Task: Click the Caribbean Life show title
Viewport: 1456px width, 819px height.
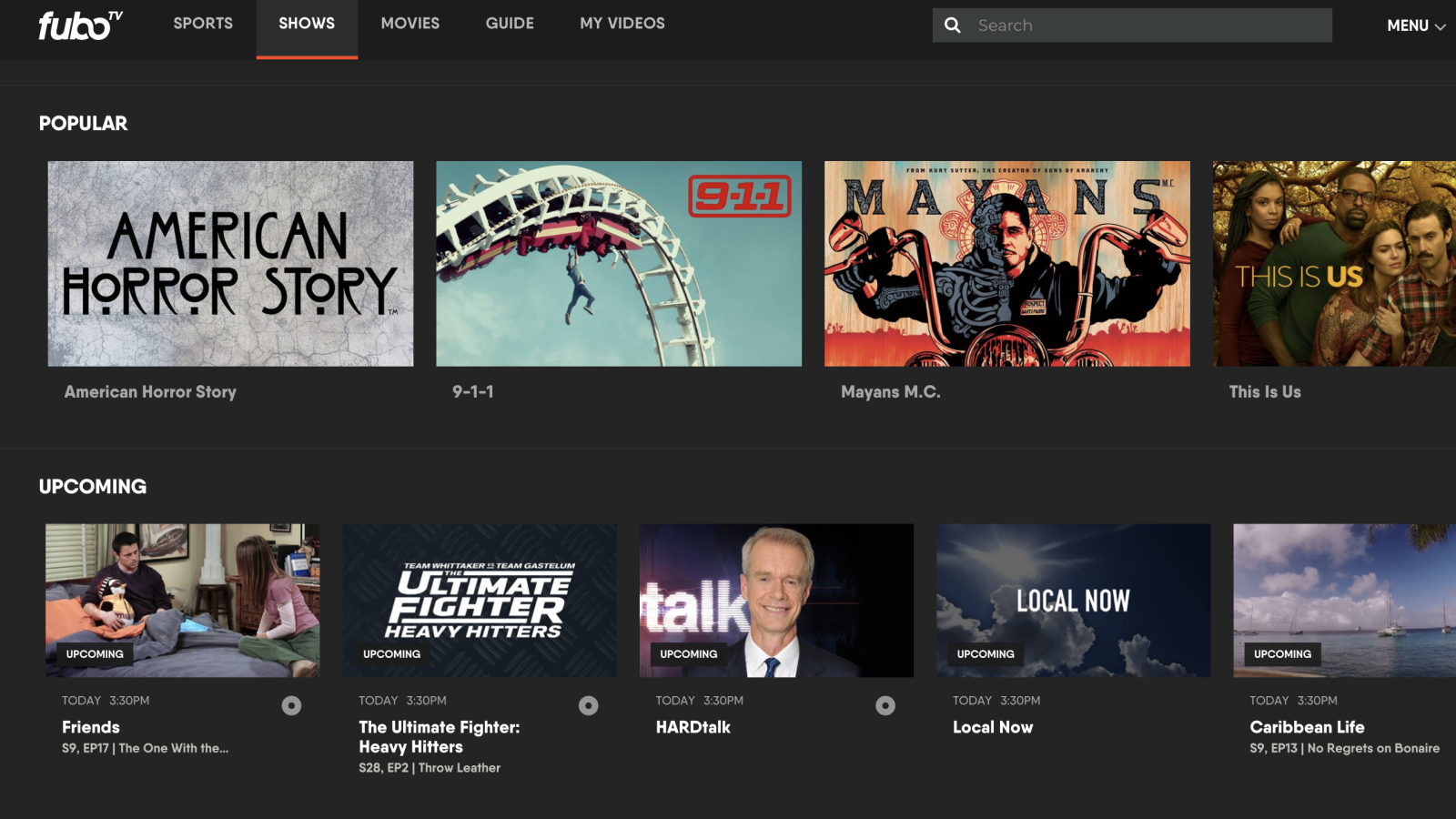Action: click(x=1307, y=727)
